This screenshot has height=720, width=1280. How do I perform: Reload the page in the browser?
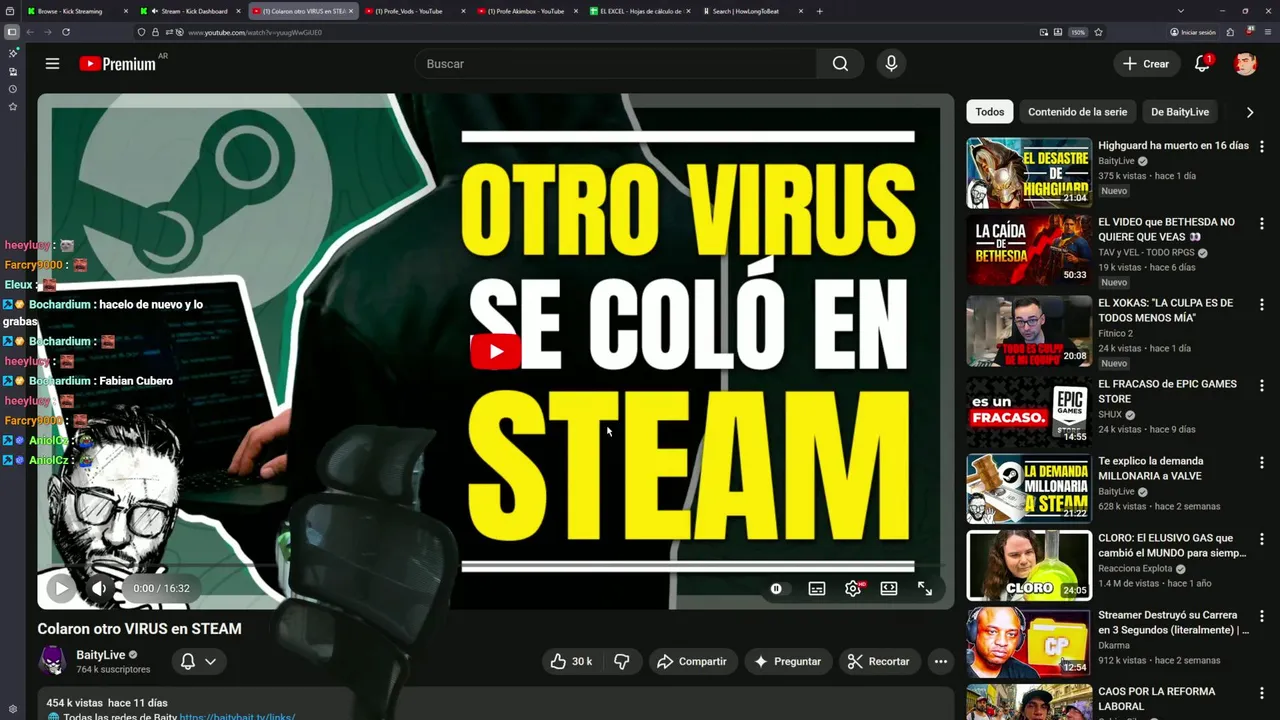click(x=66, y=32)
